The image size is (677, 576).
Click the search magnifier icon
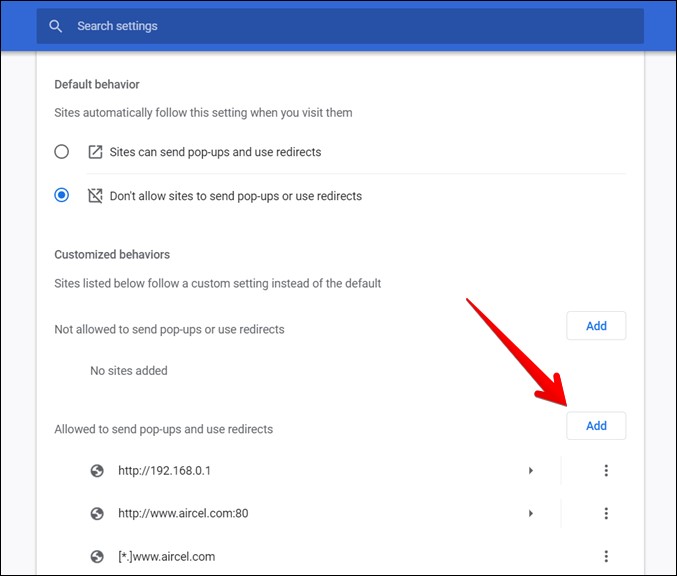coord(55,26)
